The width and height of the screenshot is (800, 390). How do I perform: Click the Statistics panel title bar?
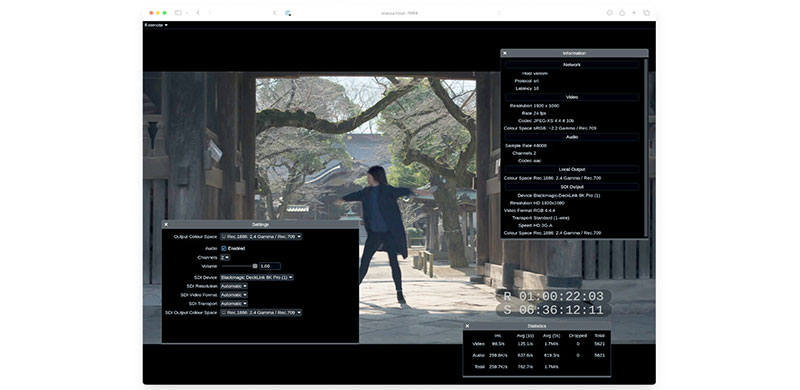point(537,326)
